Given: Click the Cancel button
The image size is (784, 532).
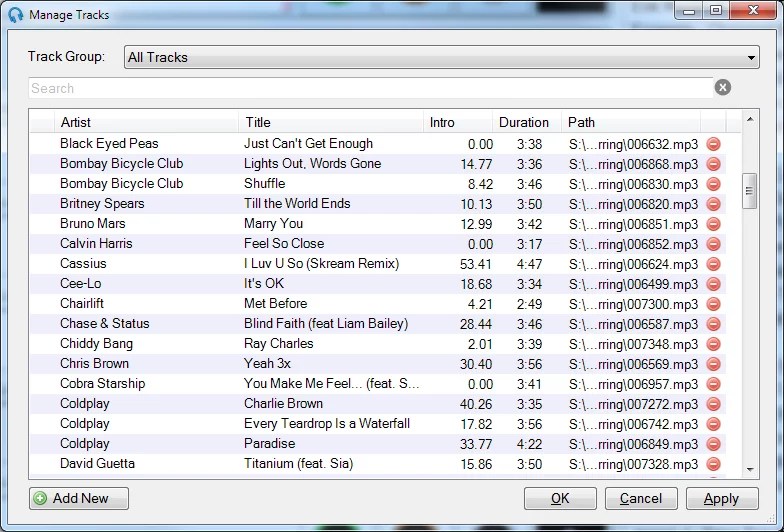Looking at the screenshot, I should click(640, 498).
